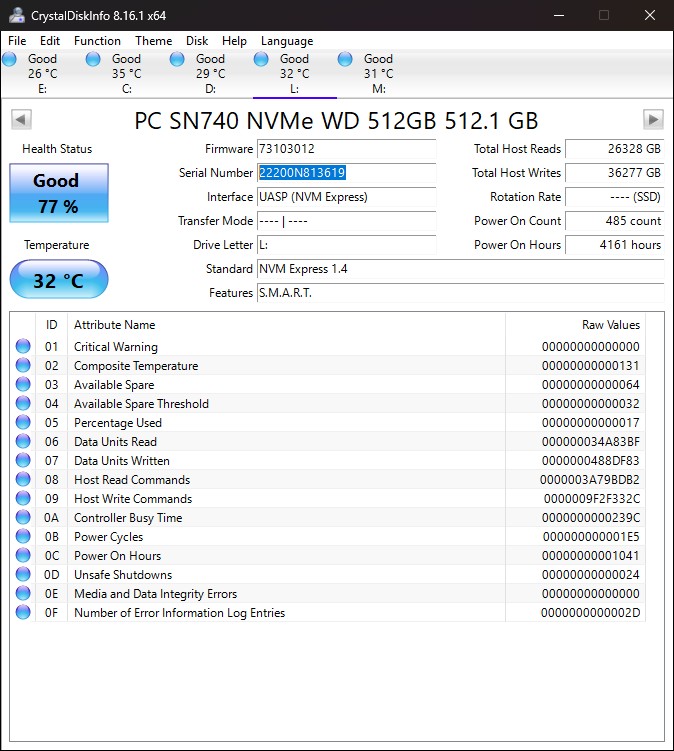
Task: Go to previous disk with left arrow
Action: pyautogui.click(x=21, y=119)
